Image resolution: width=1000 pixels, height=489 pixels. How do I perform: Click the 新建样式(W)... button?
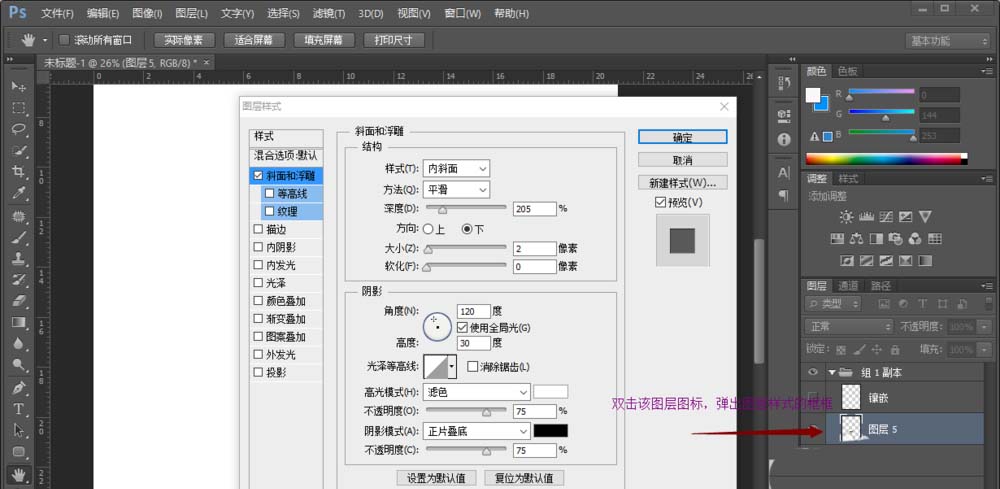coord(682,183)
